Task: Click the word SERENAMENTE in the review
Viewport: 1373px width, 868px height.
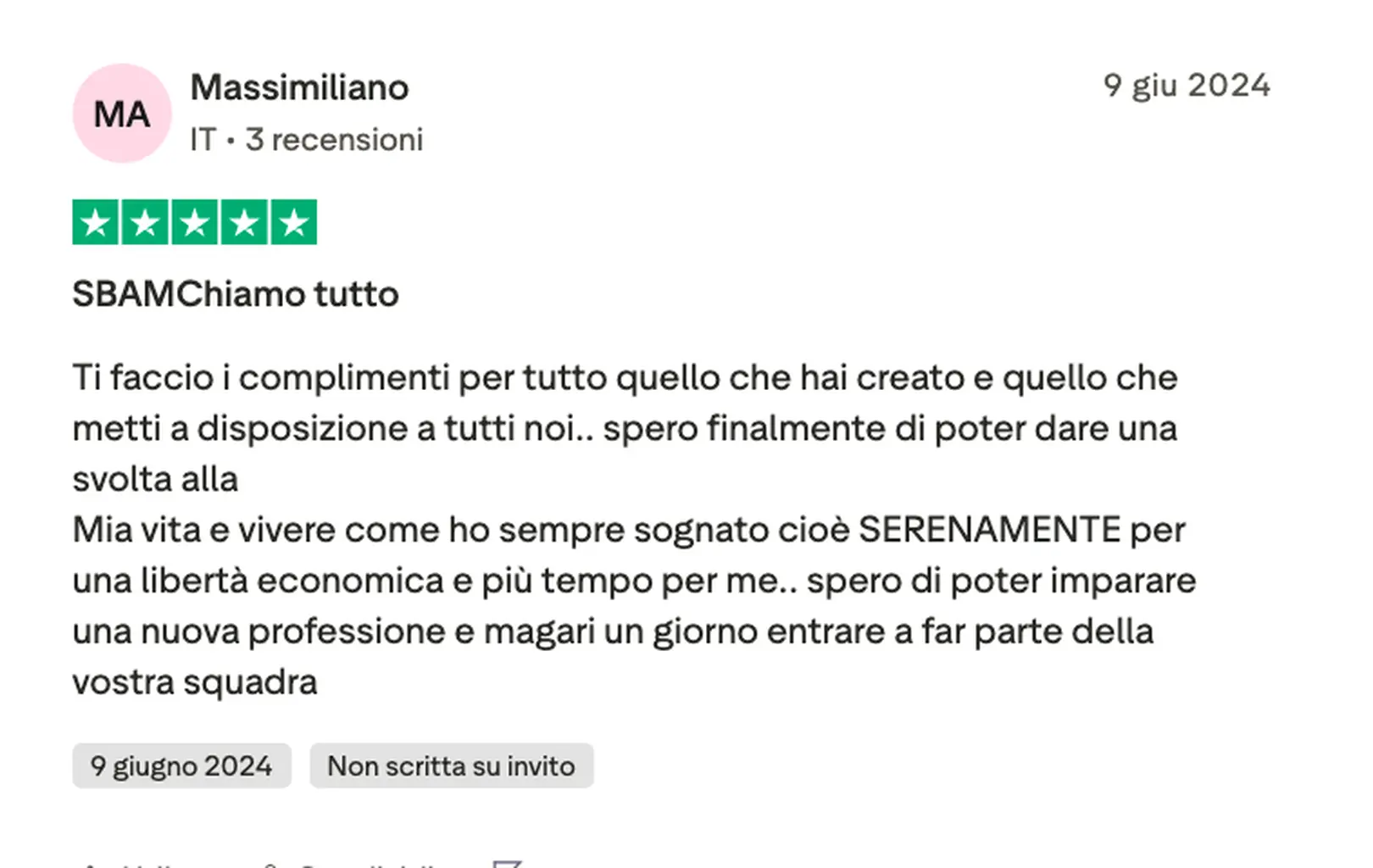Action: pos(989,530)
